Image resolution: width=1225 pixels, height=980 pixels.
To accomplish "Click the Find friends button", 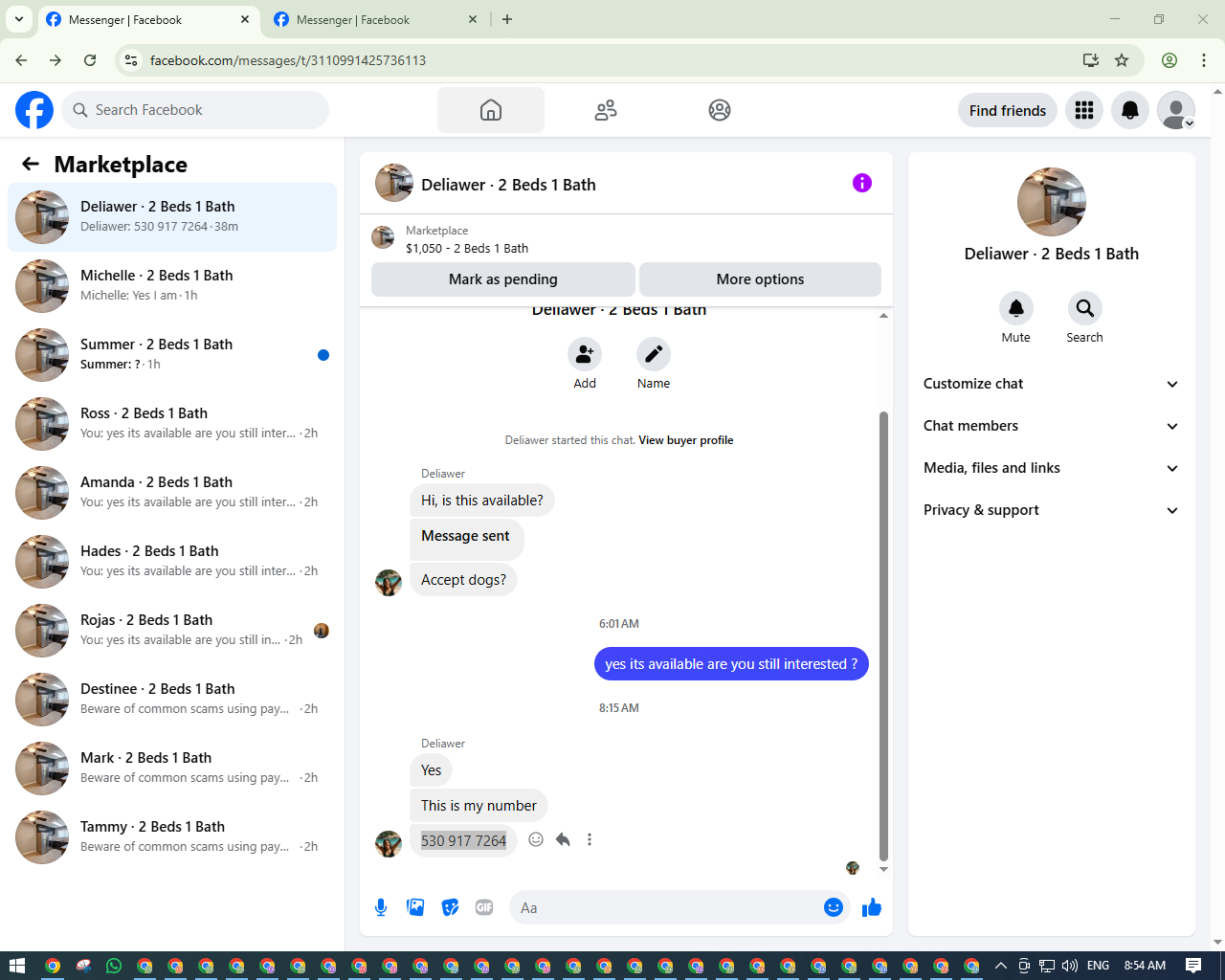I will click(x=1008, y=110).
